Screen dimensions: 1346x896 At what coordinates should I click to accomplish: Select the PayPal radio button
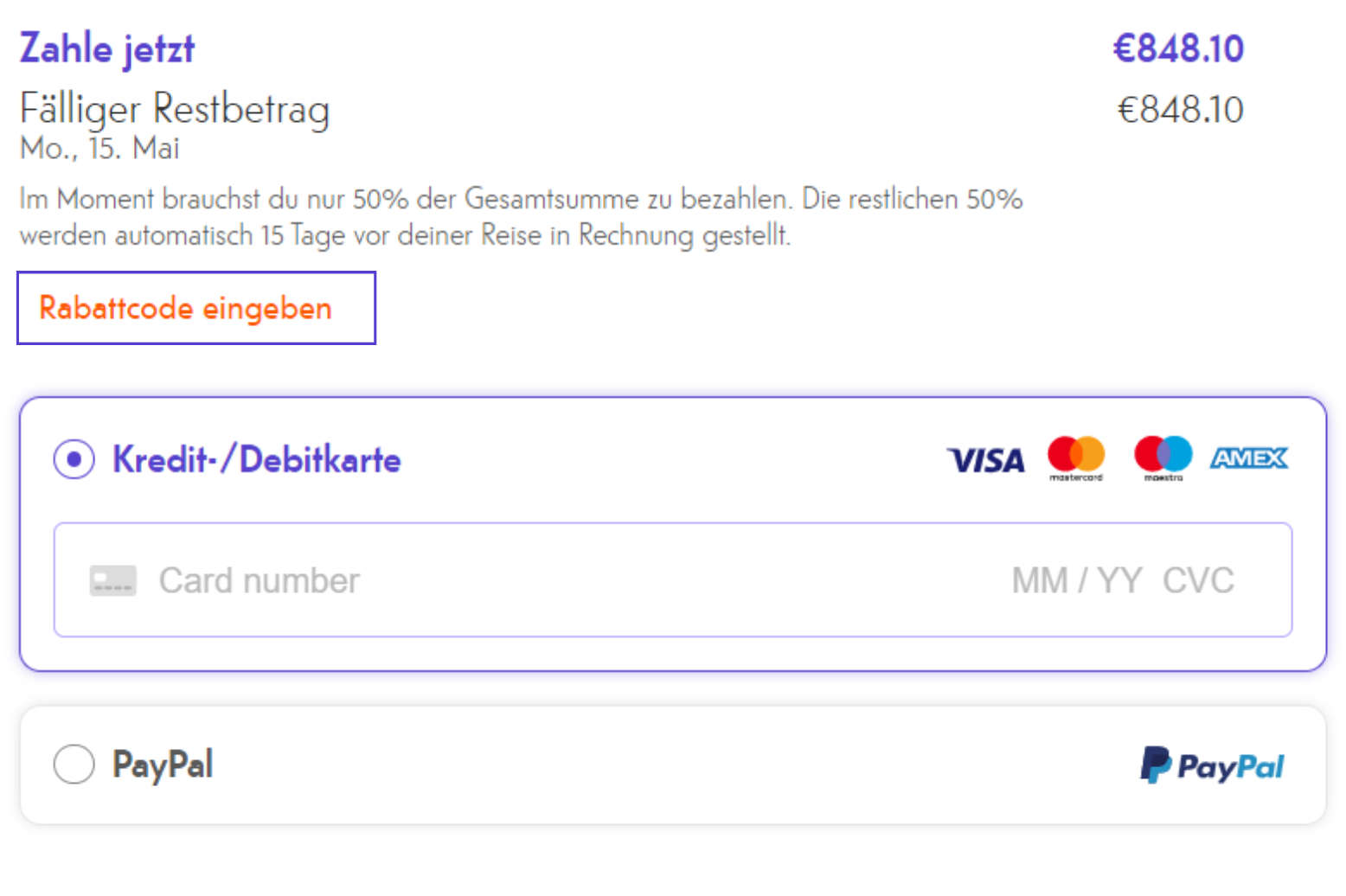74,765
